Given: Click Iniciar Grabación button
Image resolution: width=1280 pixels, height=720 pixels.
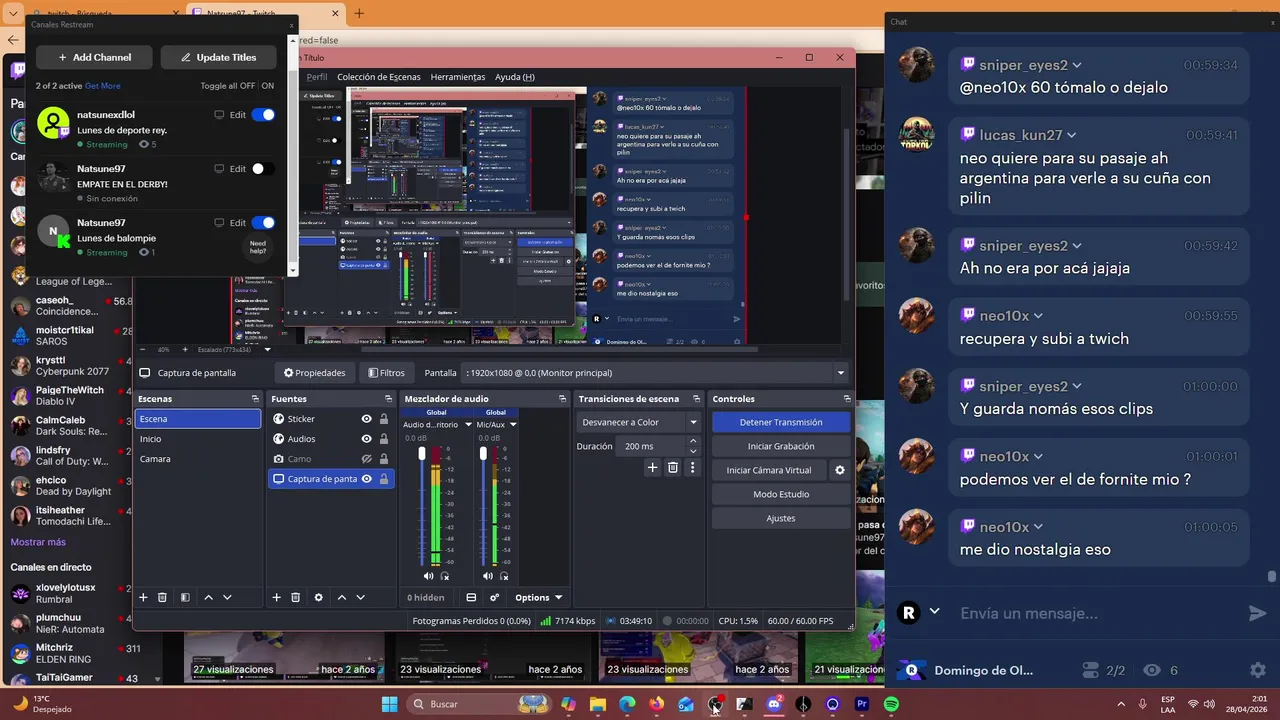Looking at the screenshot, I should point(781,446).
